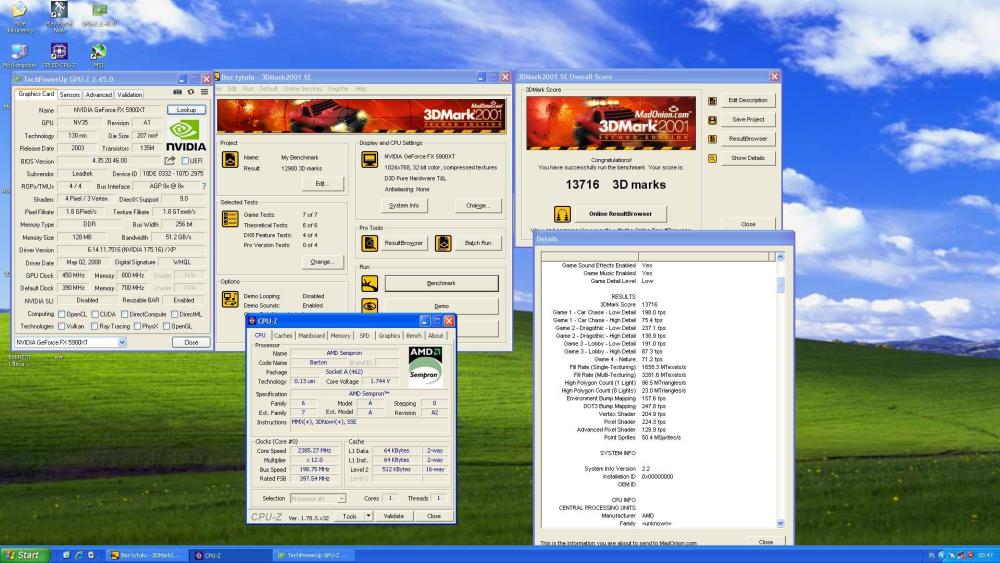
Task: Switch to the Sensors tab in GPU-Z
Action: (70, 94)
